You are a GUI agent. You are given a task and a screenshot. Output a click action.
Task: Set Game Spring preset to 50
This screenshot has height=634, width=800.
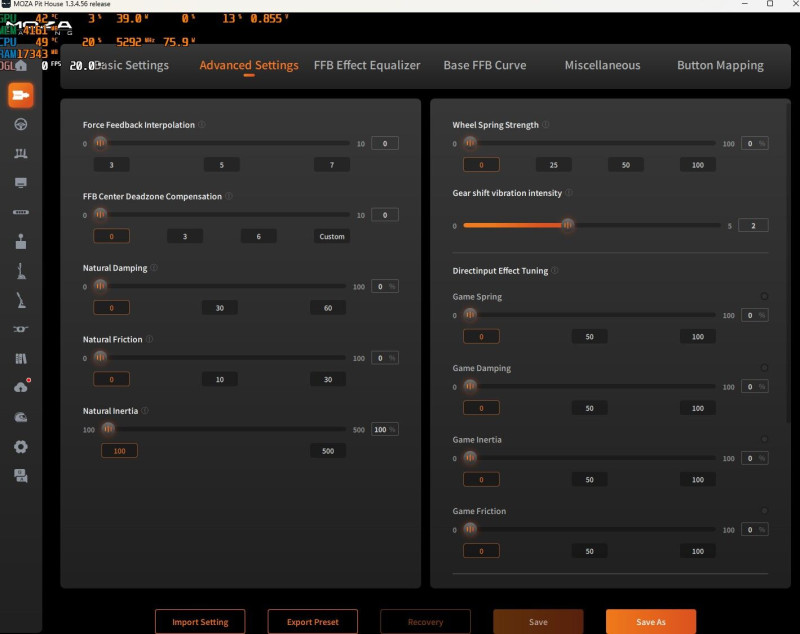[589, 337]
